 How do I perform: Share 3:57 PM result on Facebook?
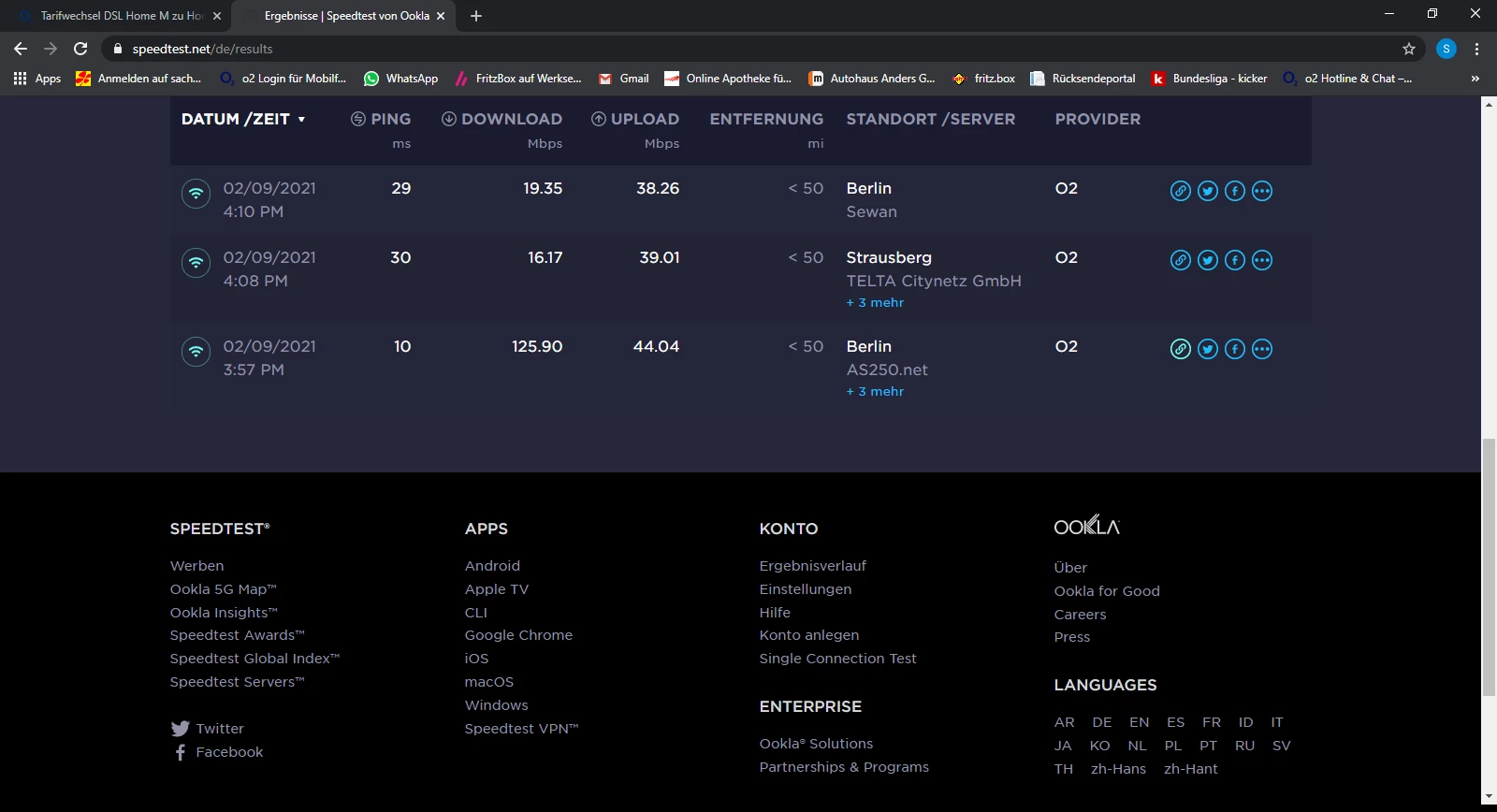1235,350
